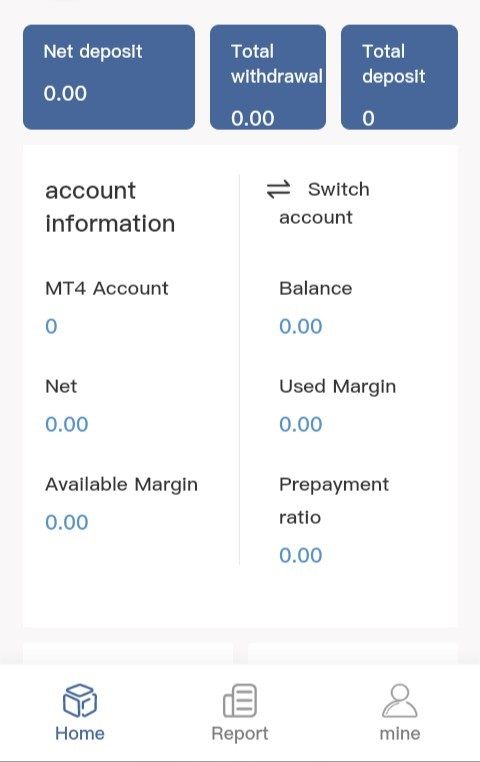Select the Home tab label

[x=80, y=733]
